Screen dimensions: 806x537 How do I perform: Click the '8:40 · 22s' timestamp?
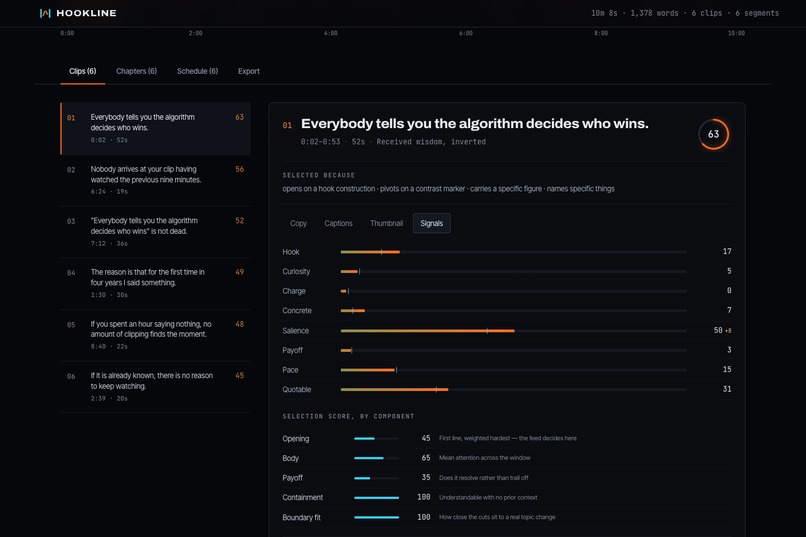(109, 346)
